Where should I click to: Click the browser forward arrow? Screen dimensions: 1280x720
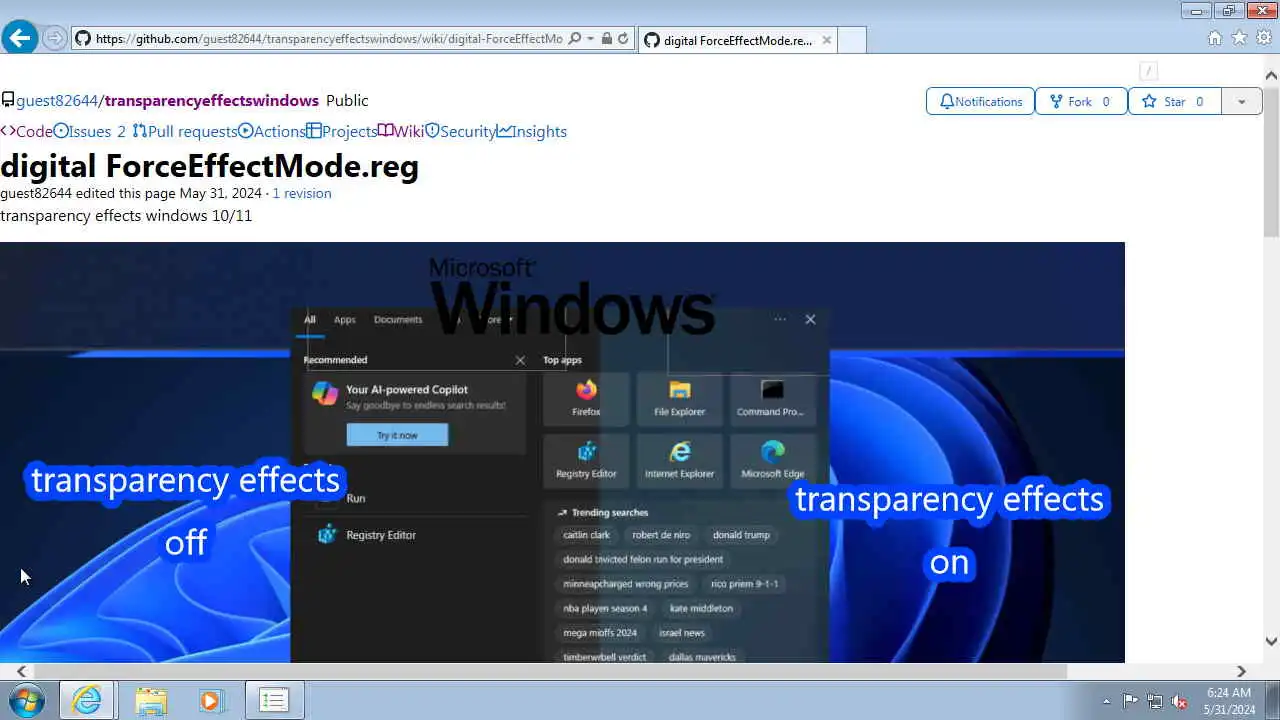54,38
